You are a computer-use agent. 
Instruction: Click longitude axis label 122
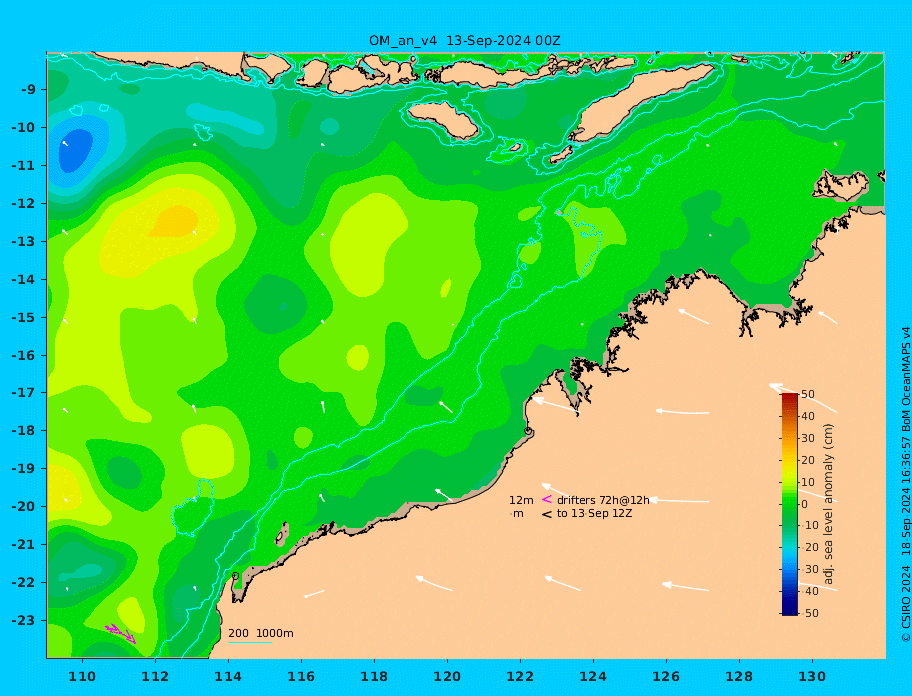pyautogui.click(x=520, y=676)
